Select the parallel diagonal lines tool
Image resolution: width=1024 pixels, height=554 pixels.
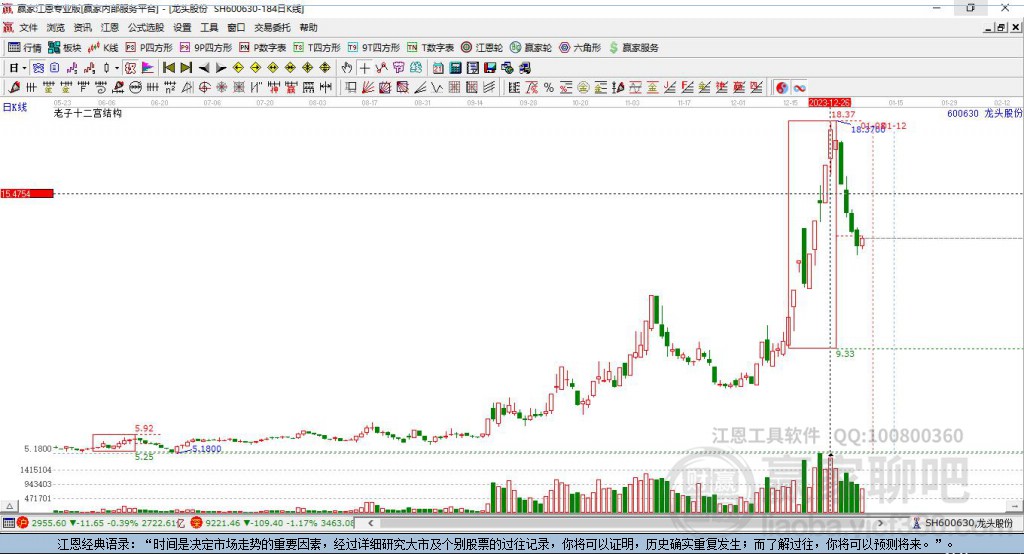[x=488, y=88]
